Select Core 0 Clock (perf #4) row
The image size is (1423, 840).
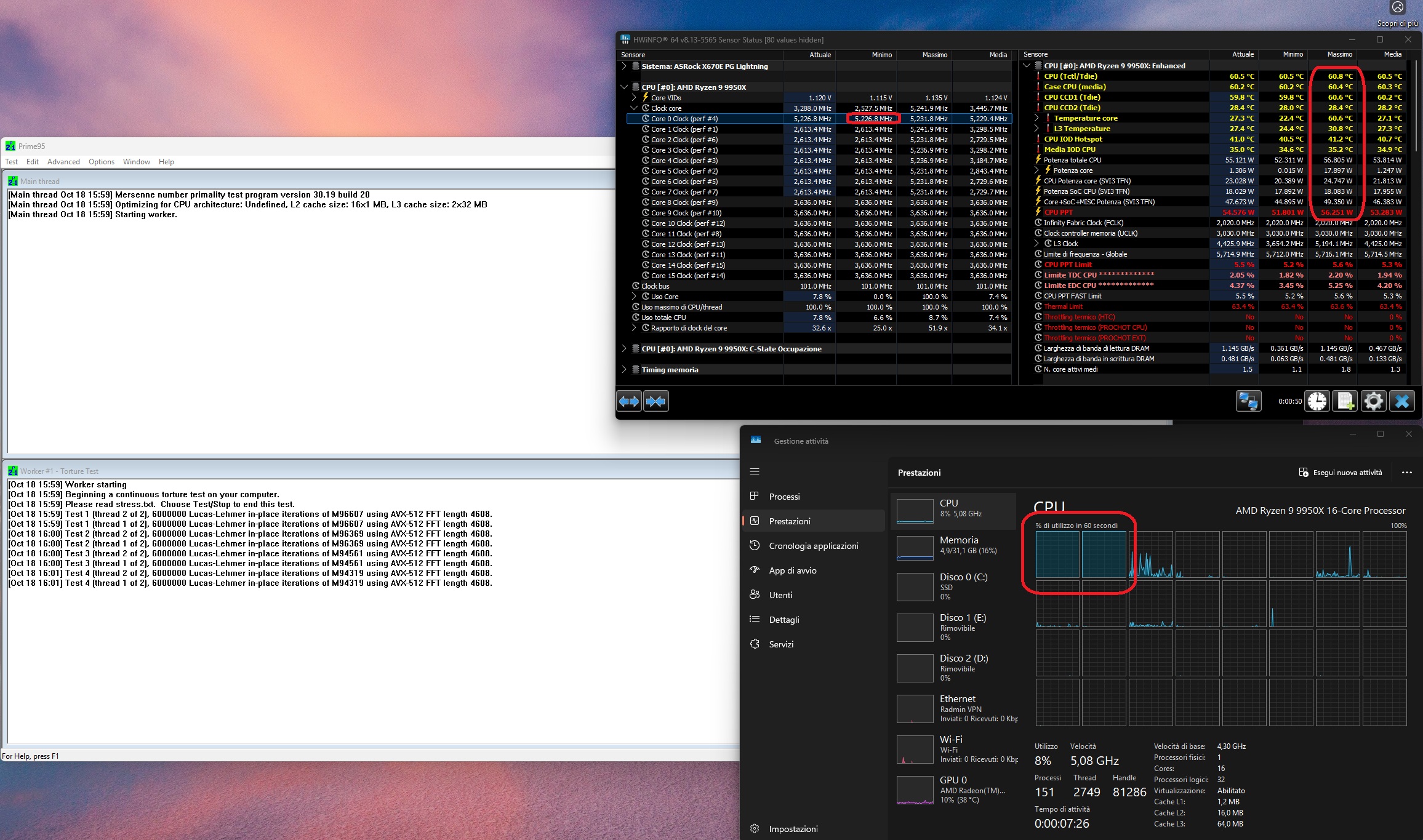tap(819, 119)
